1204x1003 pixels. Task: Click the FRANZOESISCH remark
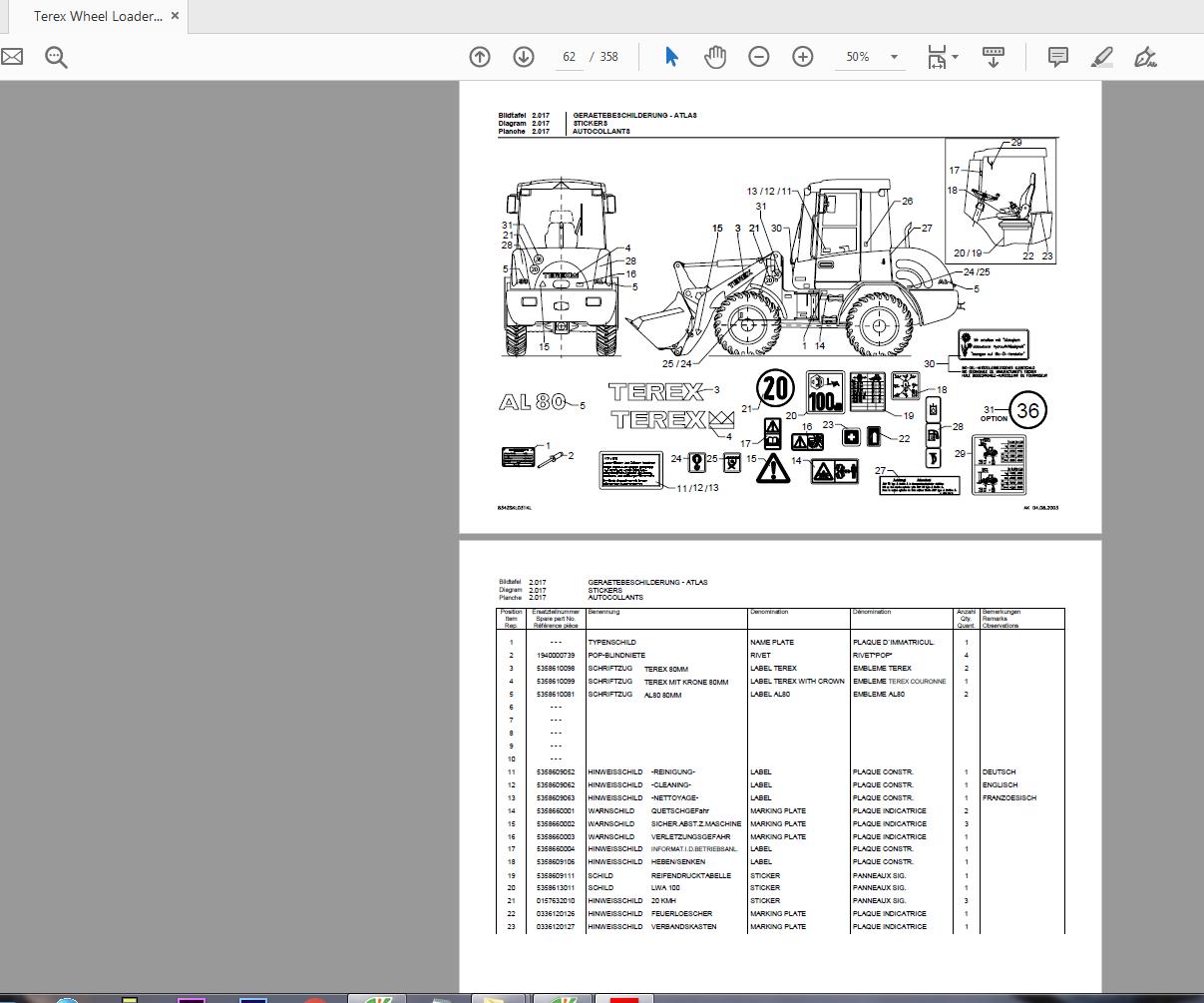click(1009, 798)
